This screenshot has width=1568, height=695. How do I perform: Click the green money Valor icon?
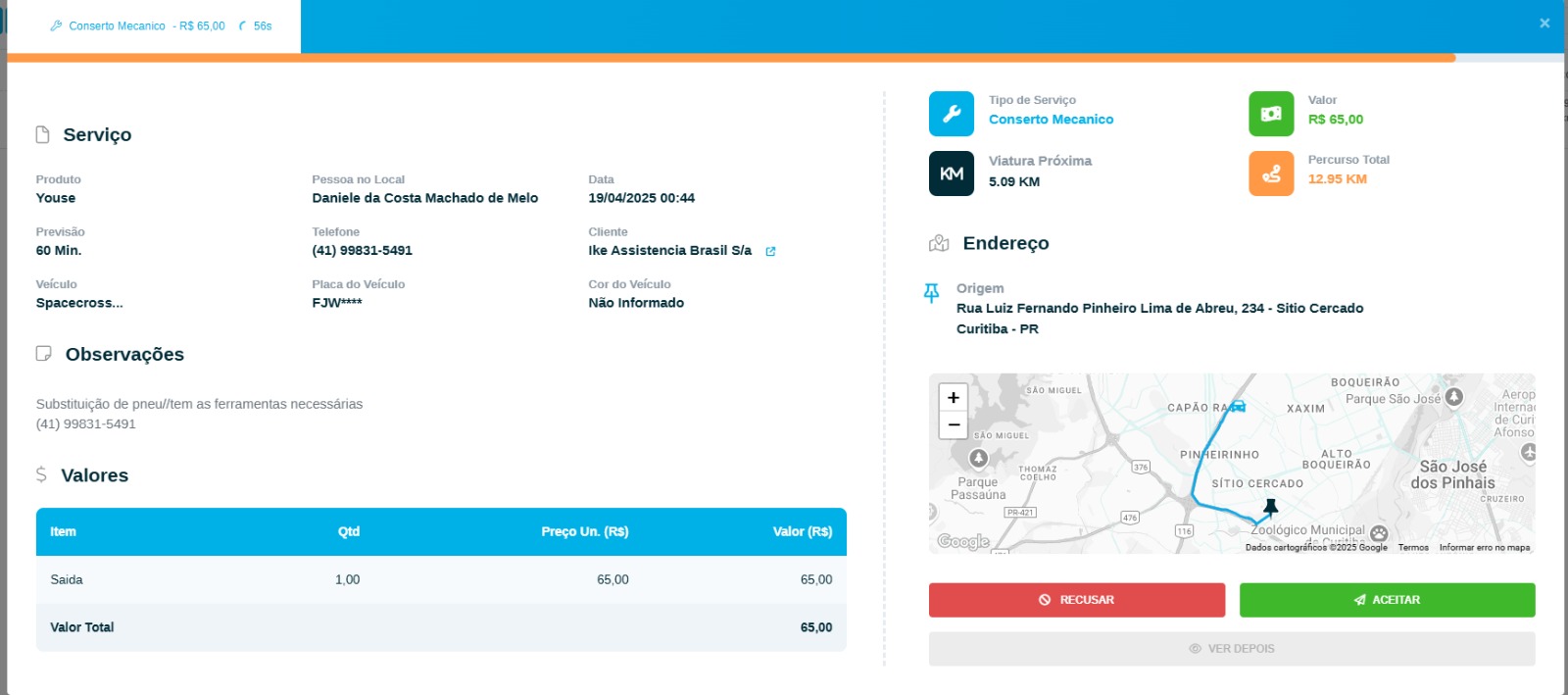(1271, 114)
